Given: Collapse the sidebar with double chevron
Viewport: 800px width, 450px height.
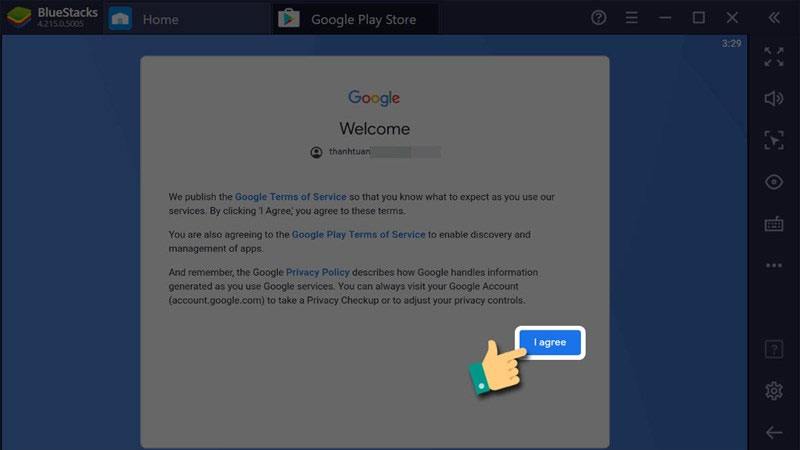Looking at the screenshot, I should [774, 18].
